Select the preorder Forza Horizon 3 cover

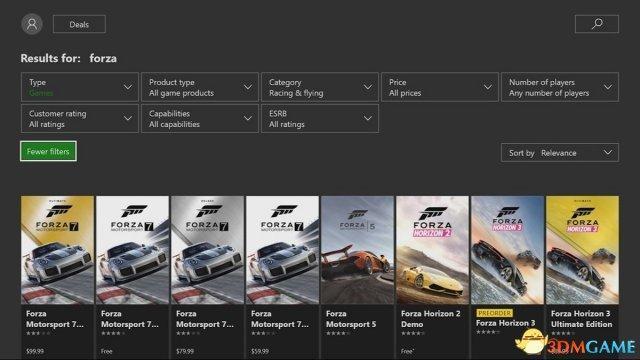click(507, 250)
